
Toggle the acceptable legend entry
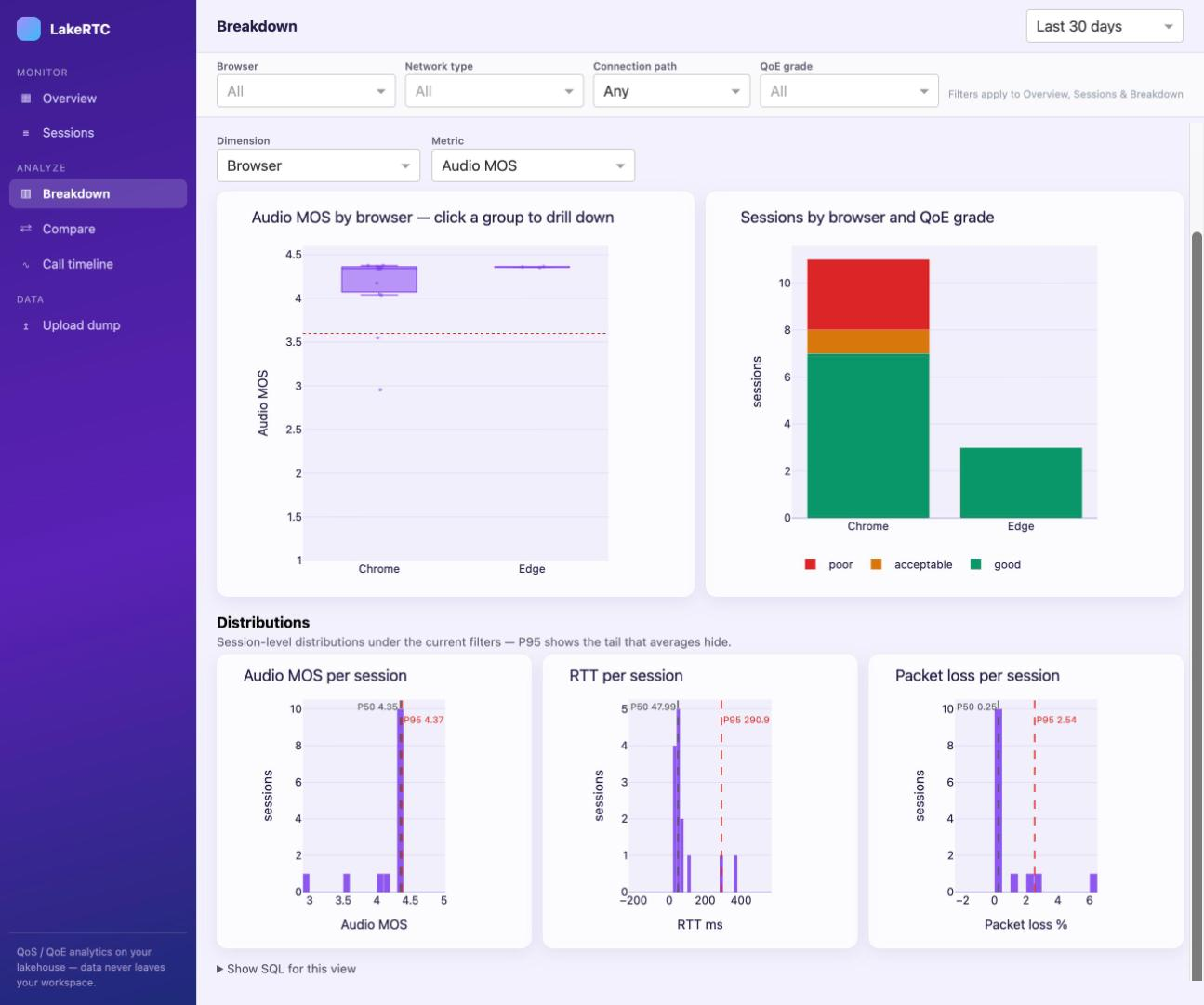click(x=911, y=564)
